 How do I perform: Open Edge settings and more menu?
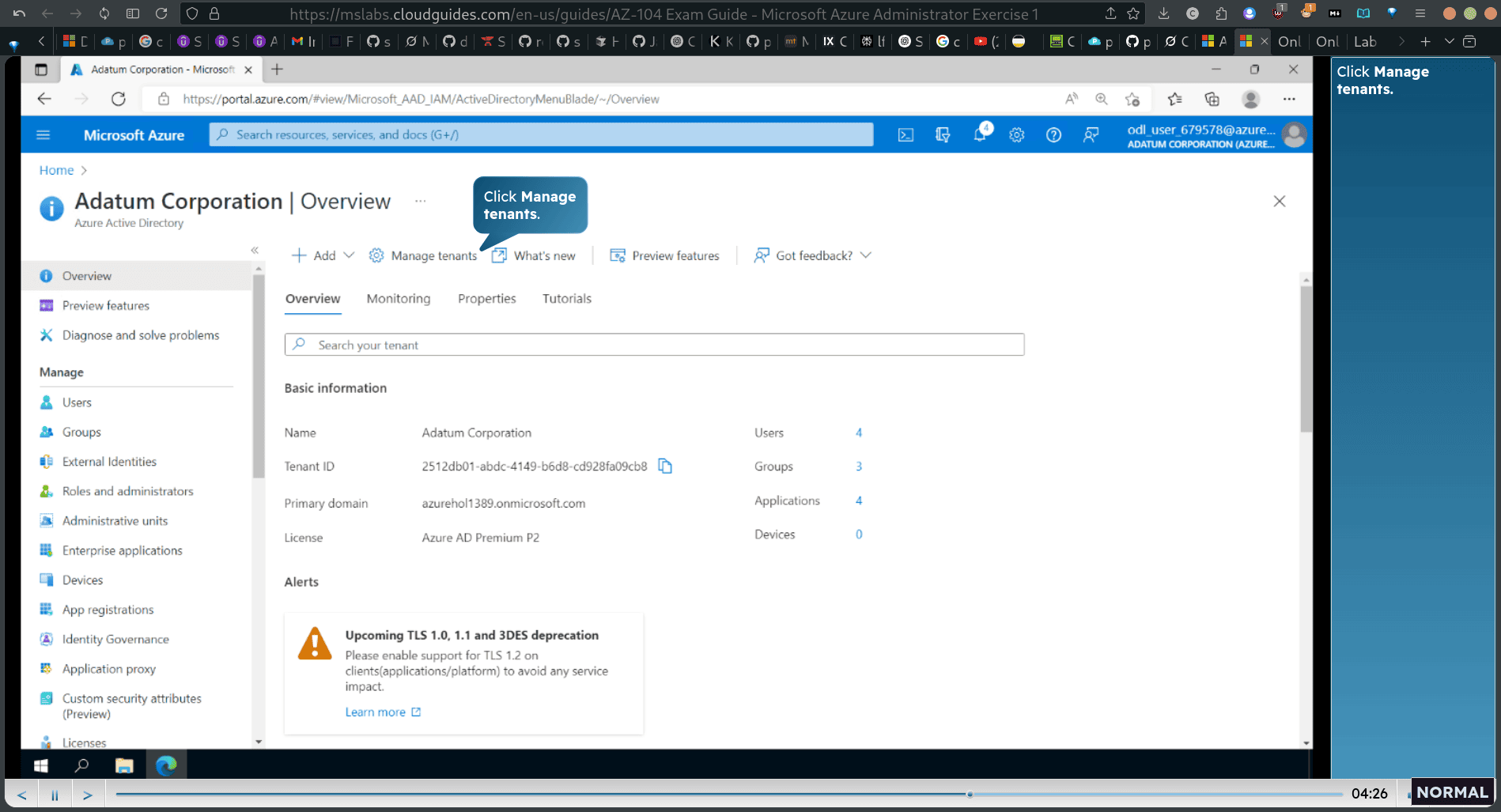(1289, 99)
